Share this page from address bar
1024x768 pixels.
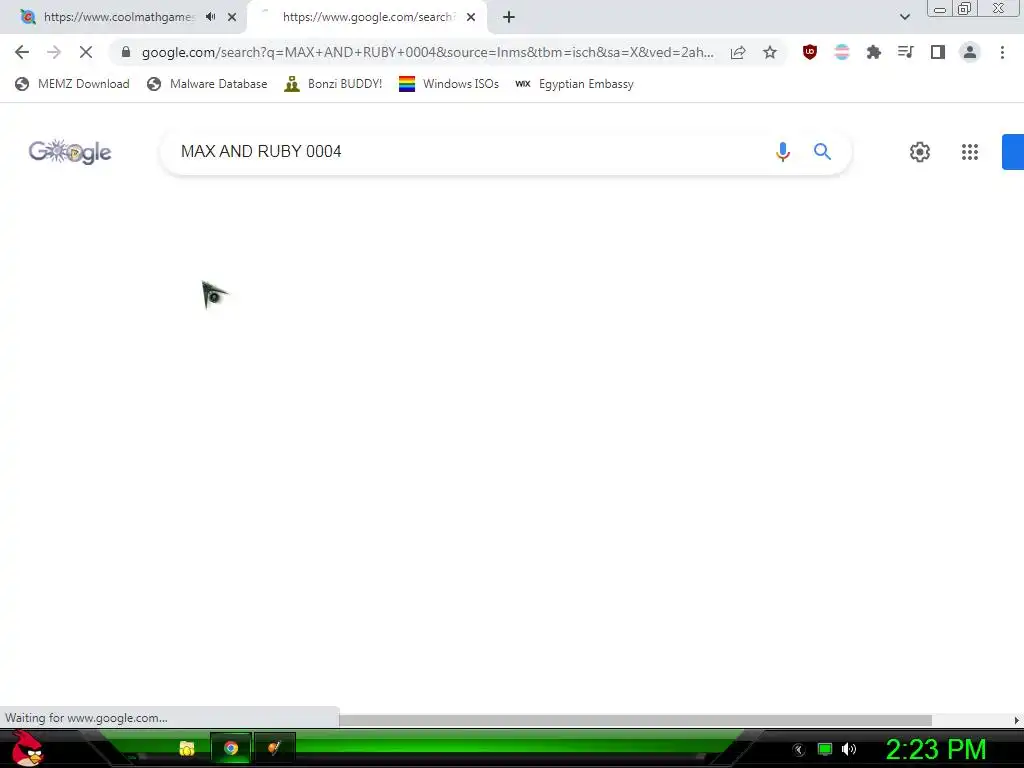(x=738, y=52)
